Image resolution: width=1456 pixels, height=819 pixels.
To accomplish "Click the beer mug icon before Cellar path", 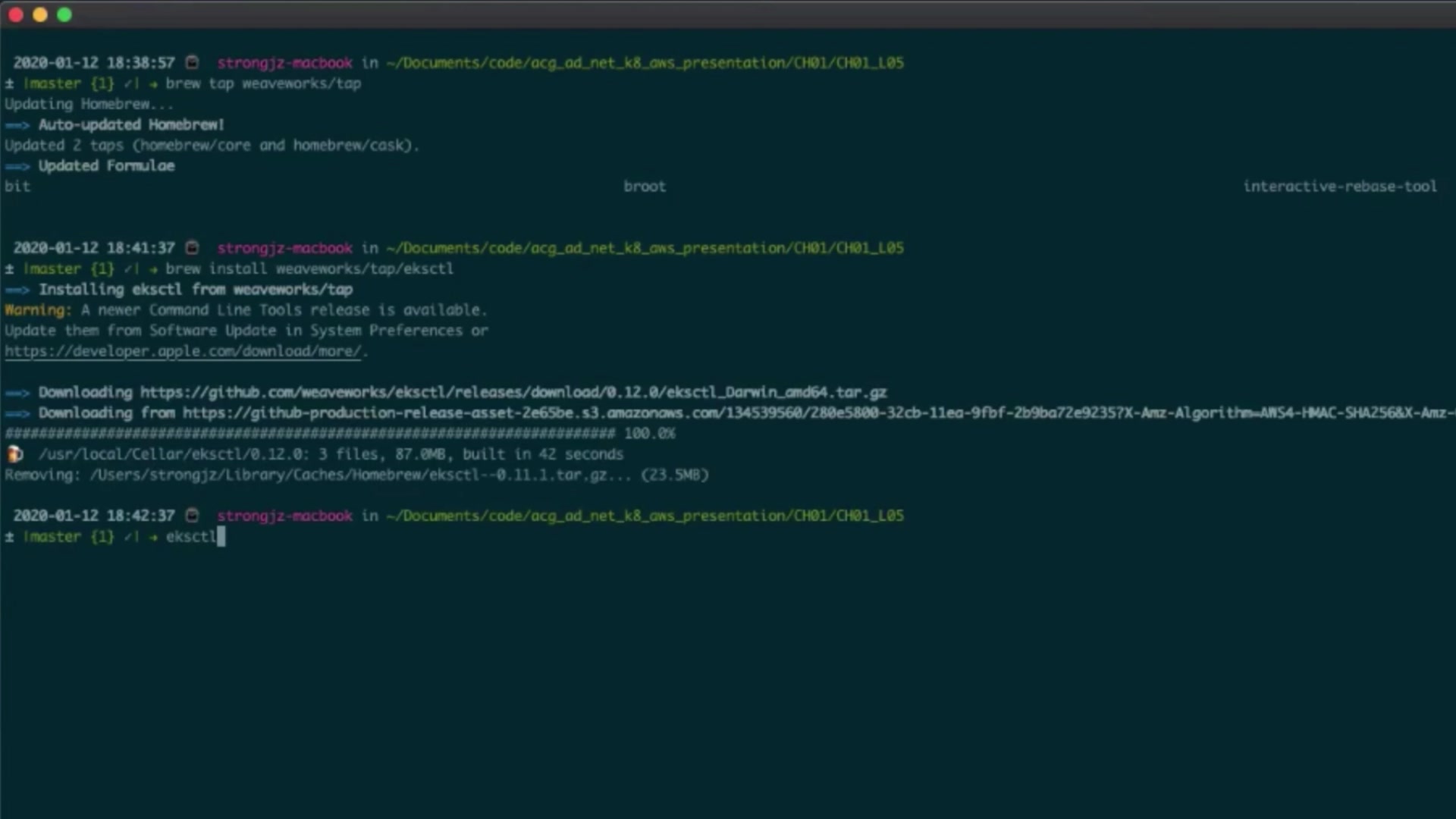I will click(14, 453).
